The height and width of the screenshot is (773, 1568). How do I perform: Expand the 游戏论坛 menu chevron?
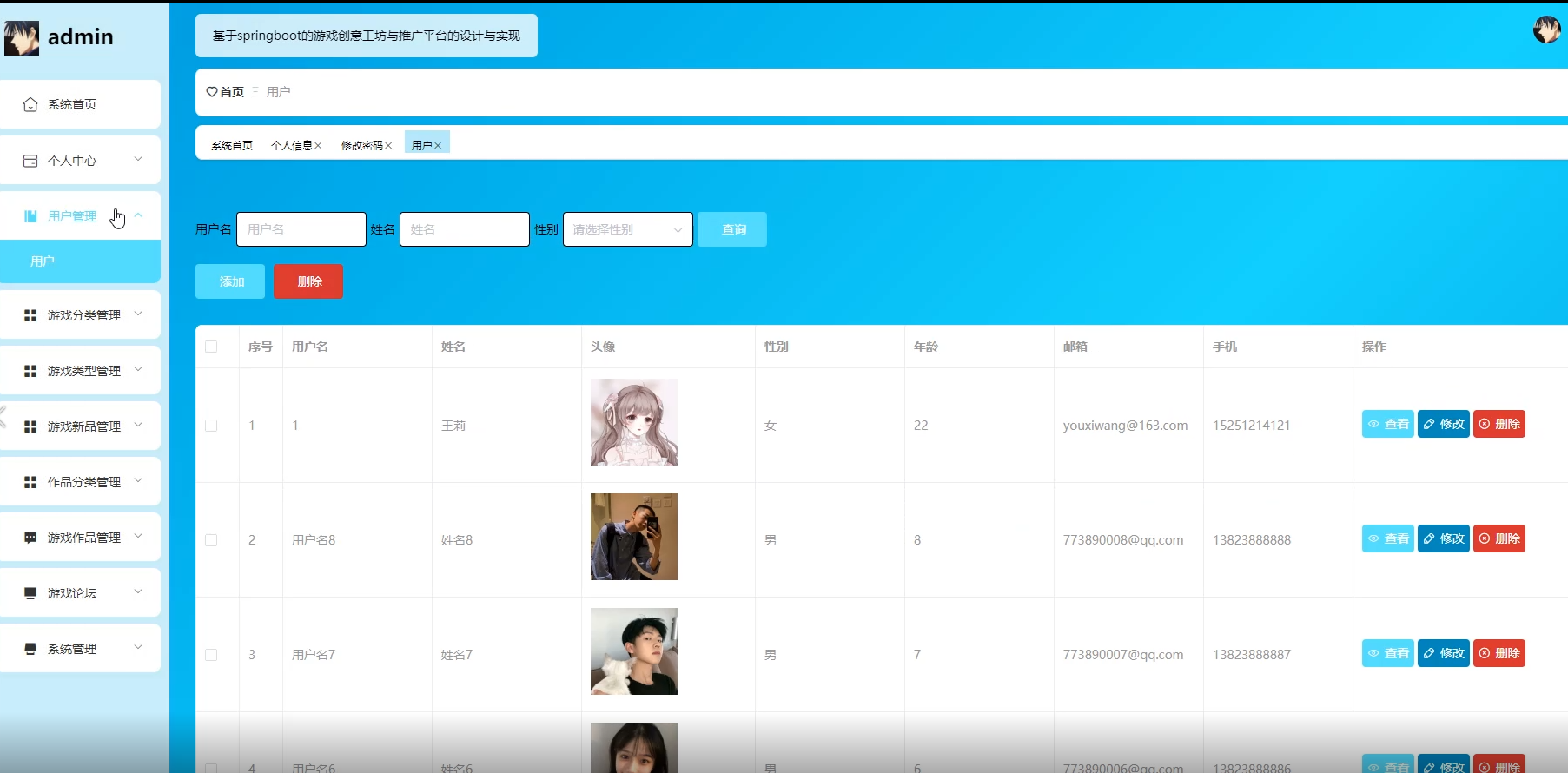tap(138, 592)
